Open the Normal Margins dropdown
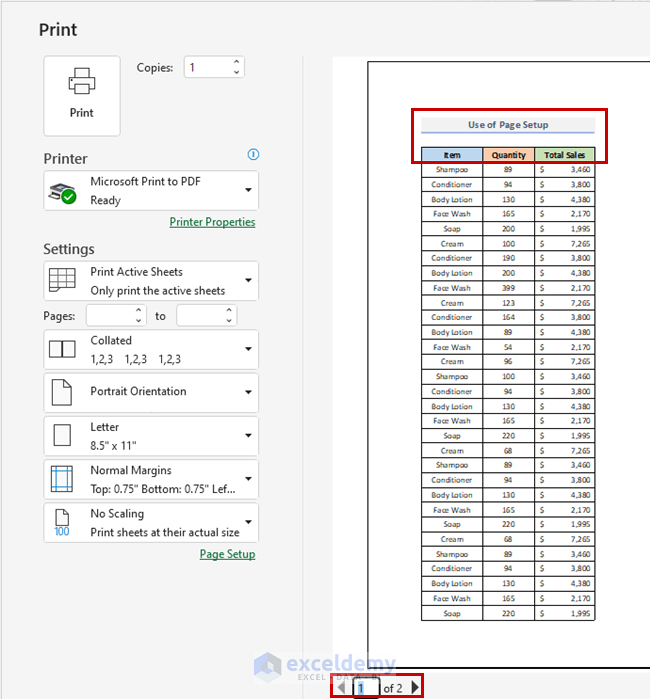Viewport: 650px width, 699px height. 151,479
